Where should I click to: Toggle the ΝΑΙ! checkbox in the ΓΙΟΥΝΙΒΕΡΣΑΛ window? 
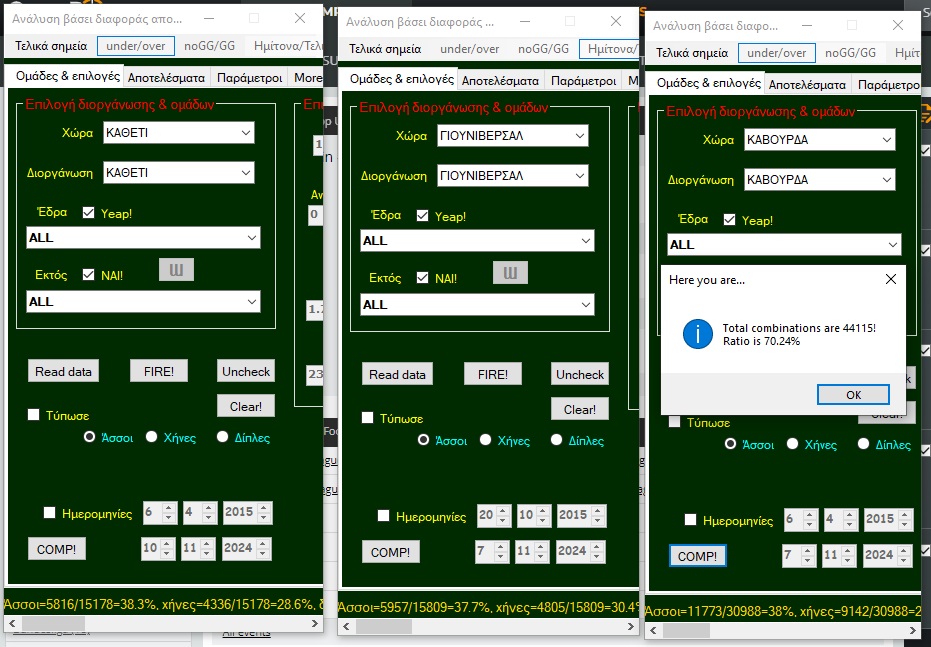(x=422, y=277)
